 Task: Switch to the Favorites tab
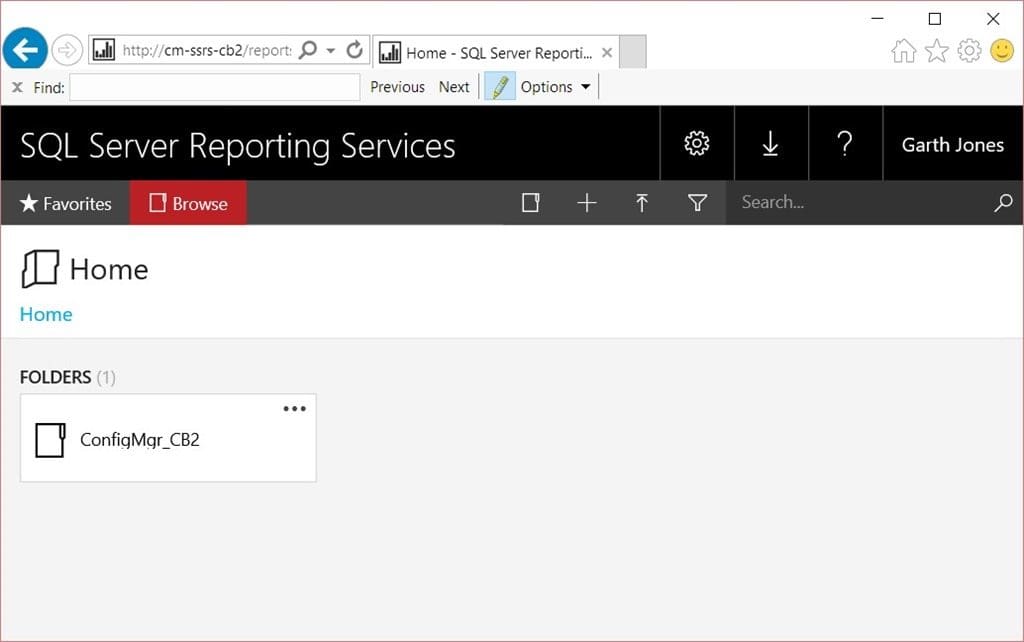65,203
